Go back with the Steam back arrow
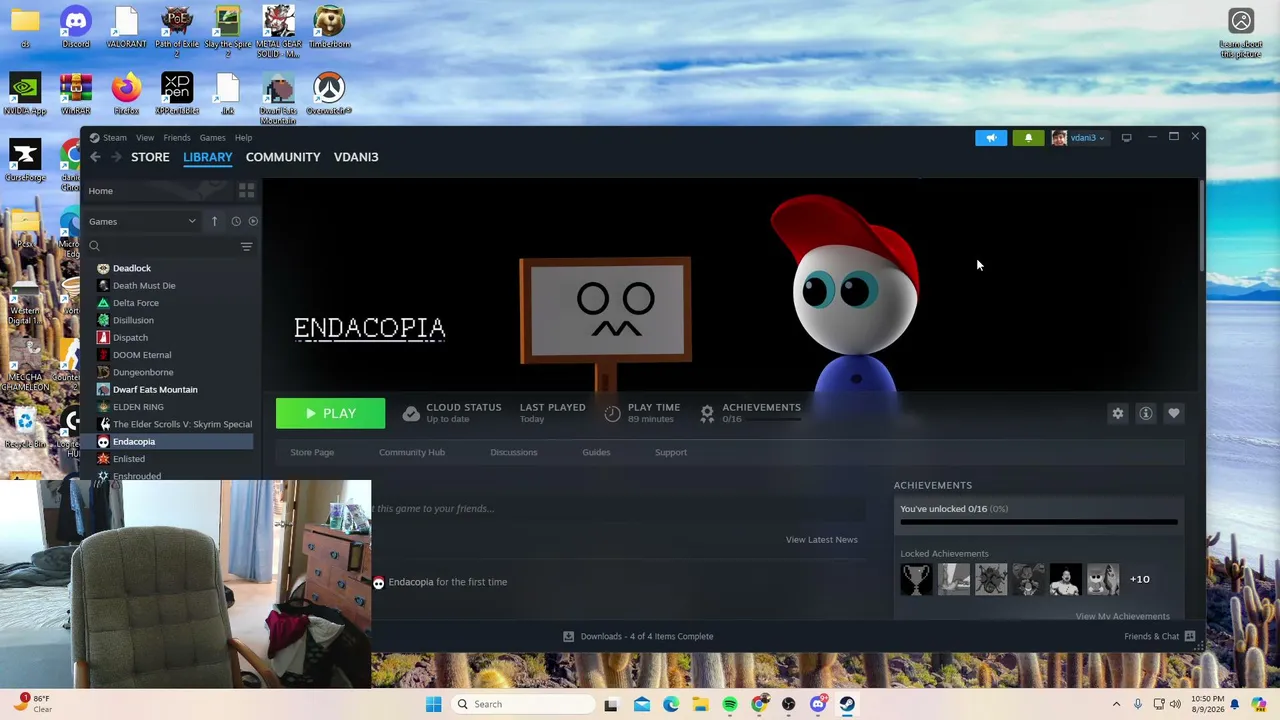The height and width of the screenshot is (720, 1280). (95, 157)
